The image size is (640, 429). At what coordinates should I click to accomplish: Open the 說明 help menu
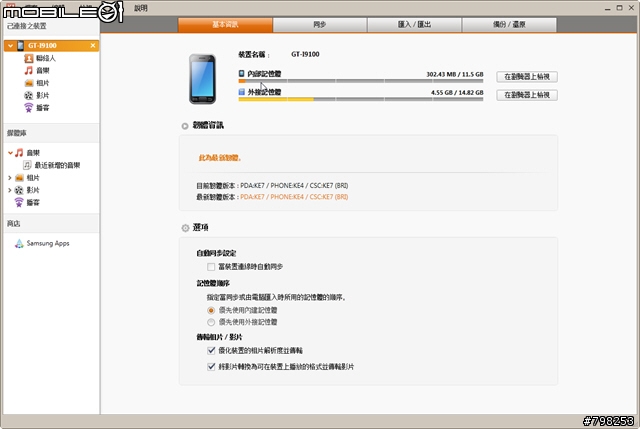(x=141, y=8)
